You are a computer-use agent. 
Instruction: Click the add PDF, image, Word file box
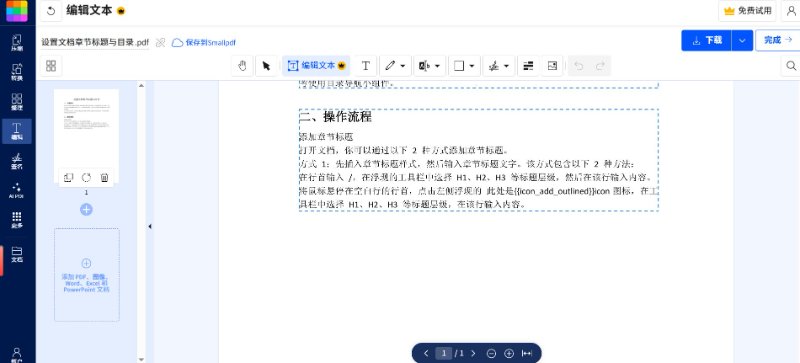tap(87, 275)
